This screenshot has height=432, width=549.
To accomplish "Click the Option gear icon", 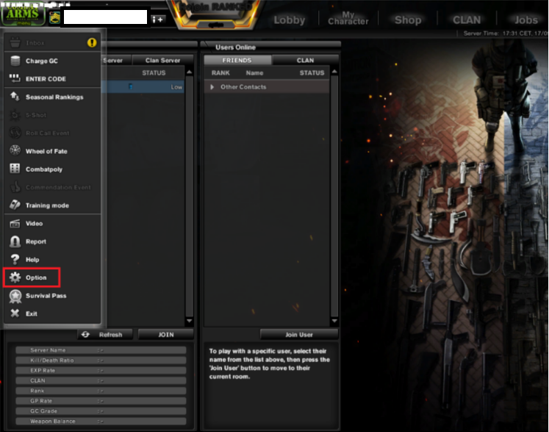I will pos(15,277).
